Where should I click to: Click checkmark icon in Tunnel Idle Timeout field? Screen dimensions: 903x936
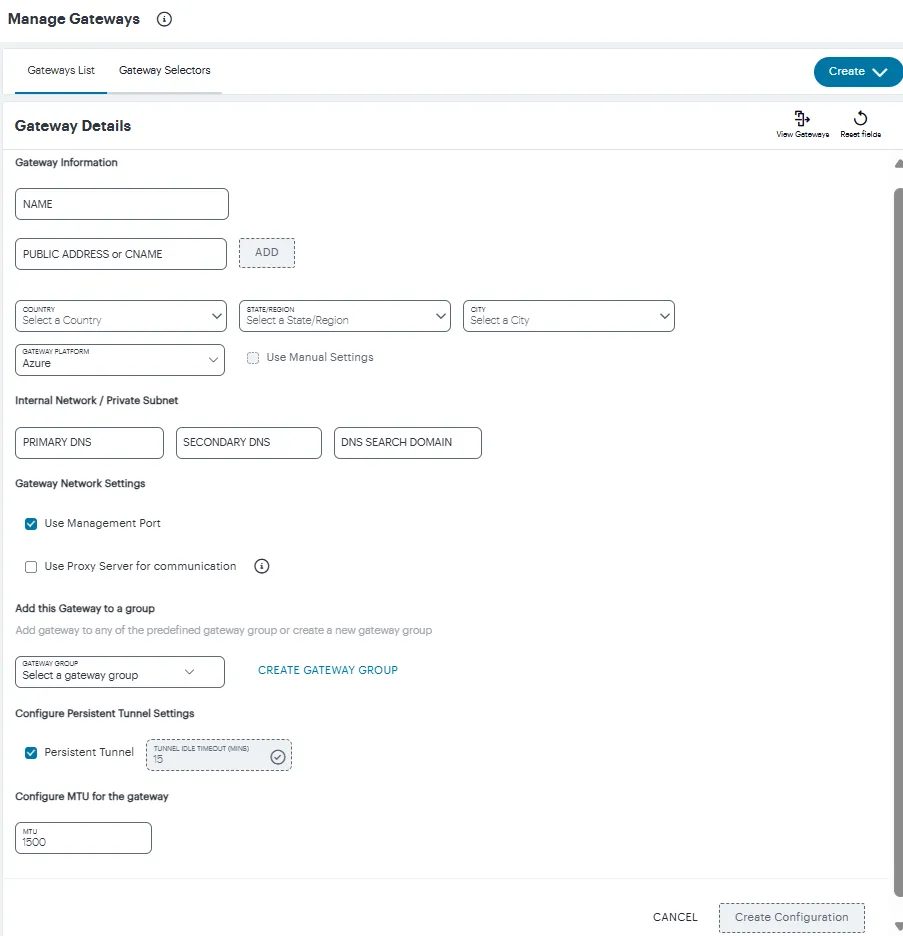pos(278,757)
